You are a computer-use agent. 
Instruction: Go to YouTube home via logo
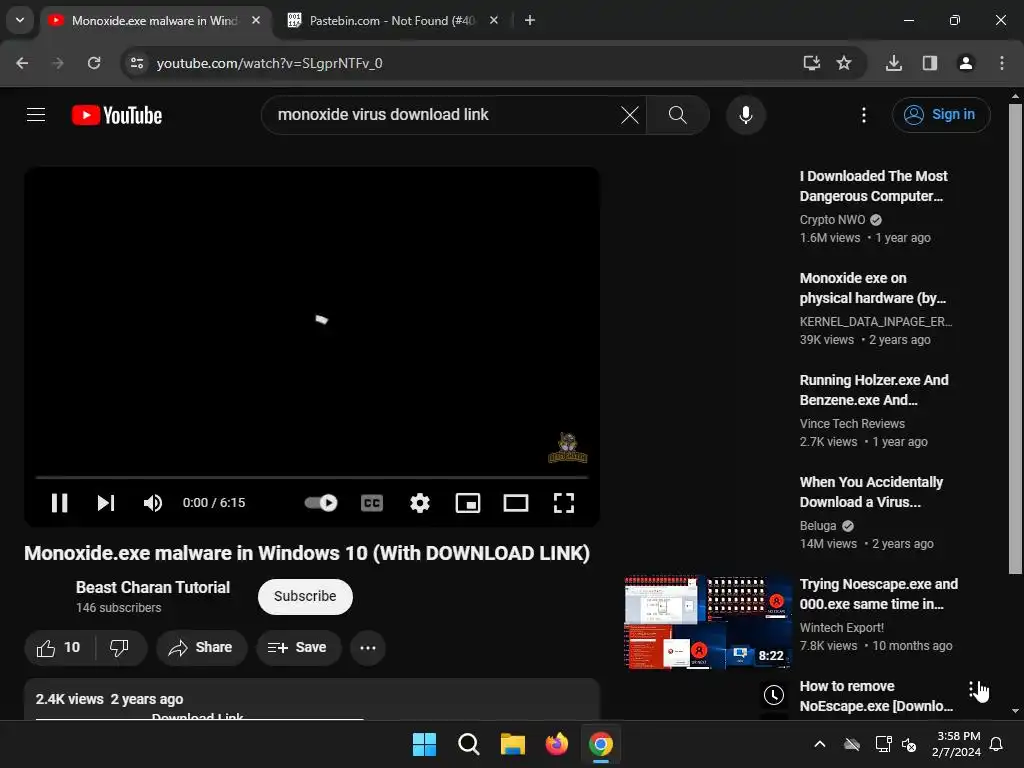click(117, 115)
